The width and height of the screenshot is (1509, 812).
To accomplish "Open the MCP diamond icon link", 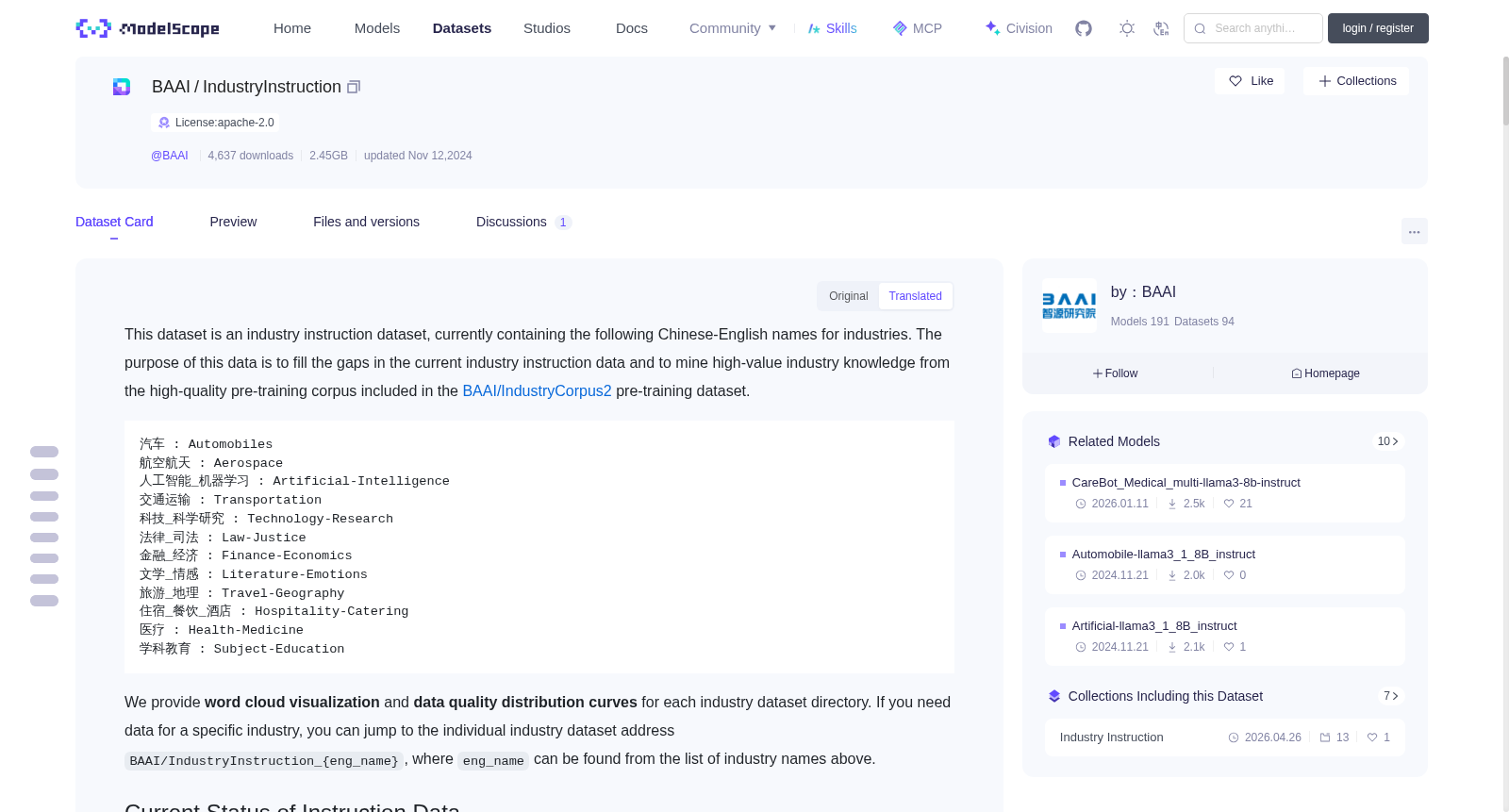I will (900, 28).
